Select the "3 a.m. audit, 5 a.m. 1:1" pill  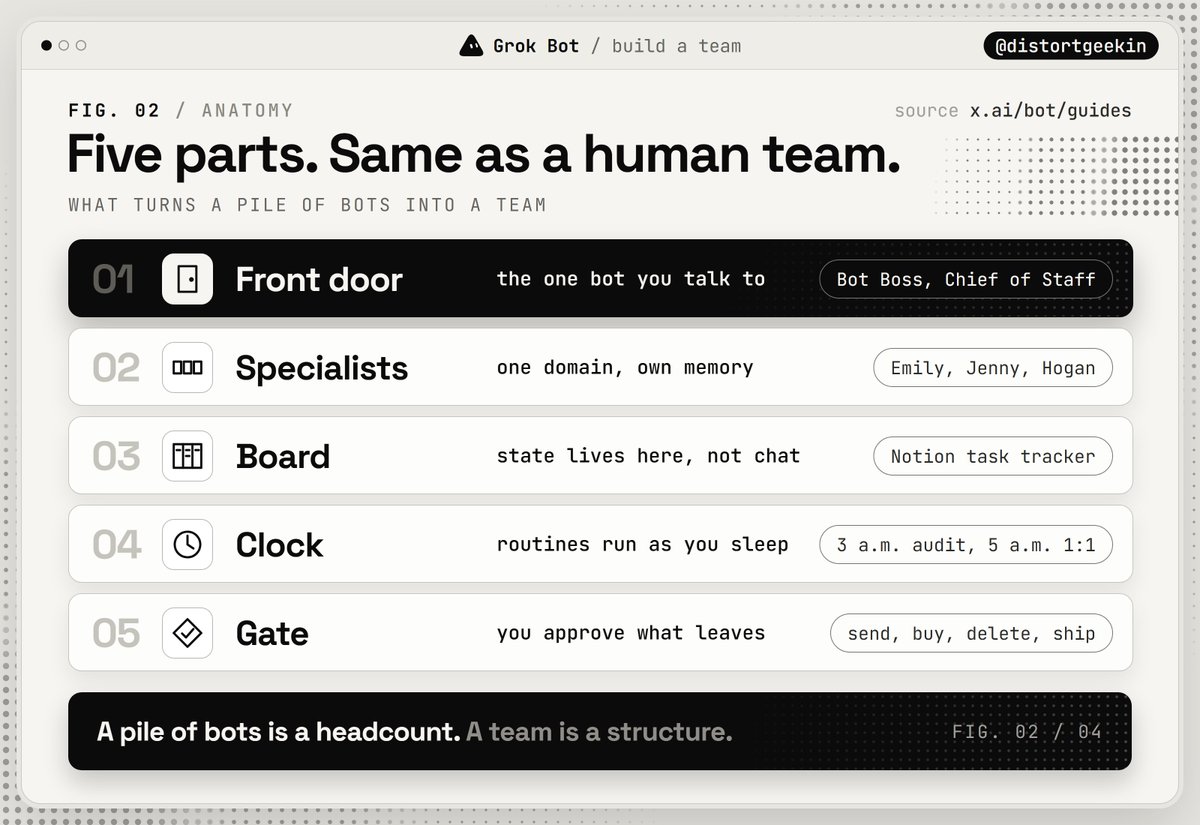tap(966, 544)
